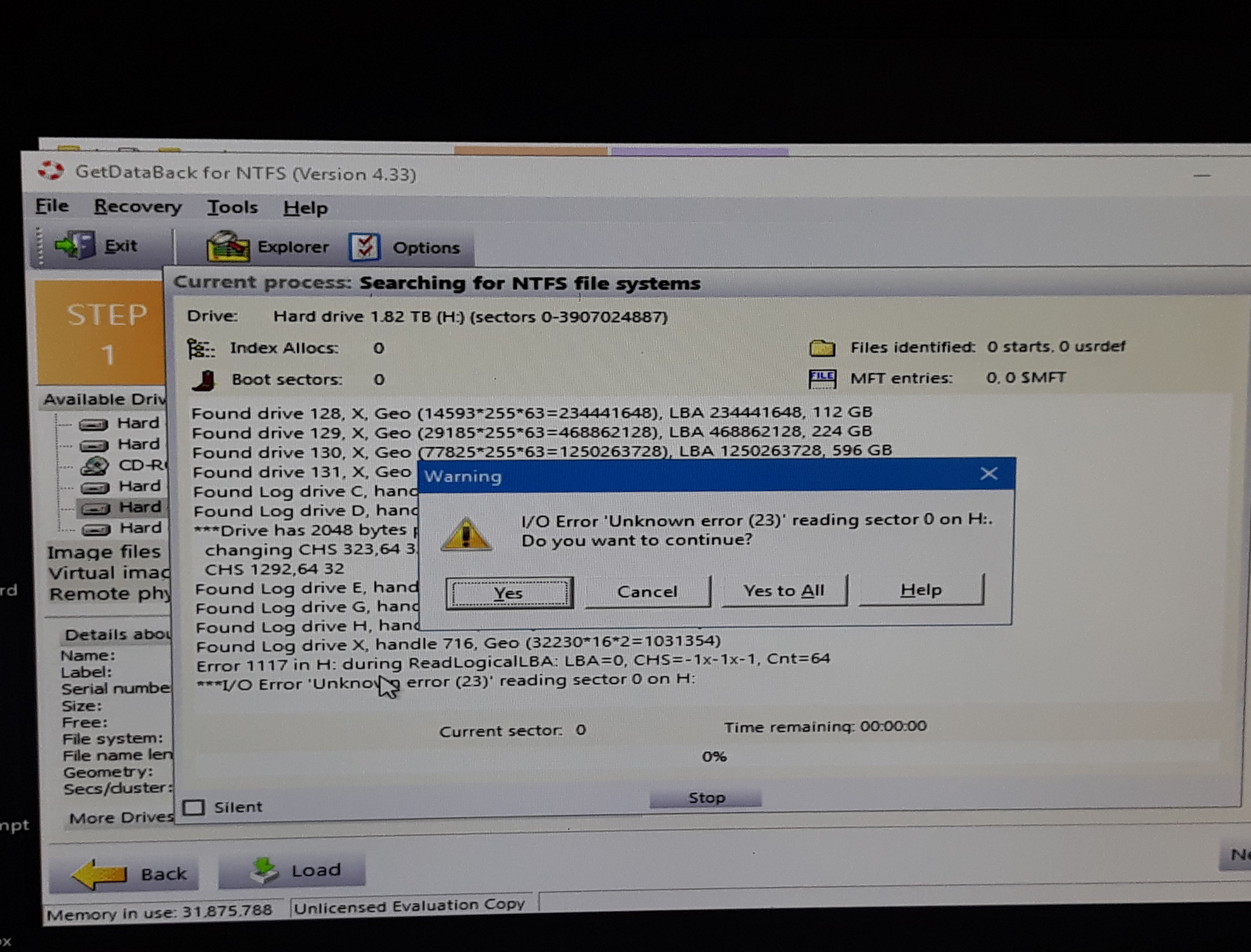Click the Image files item
Screen dimensions: 1251x952
click(104, 551)
